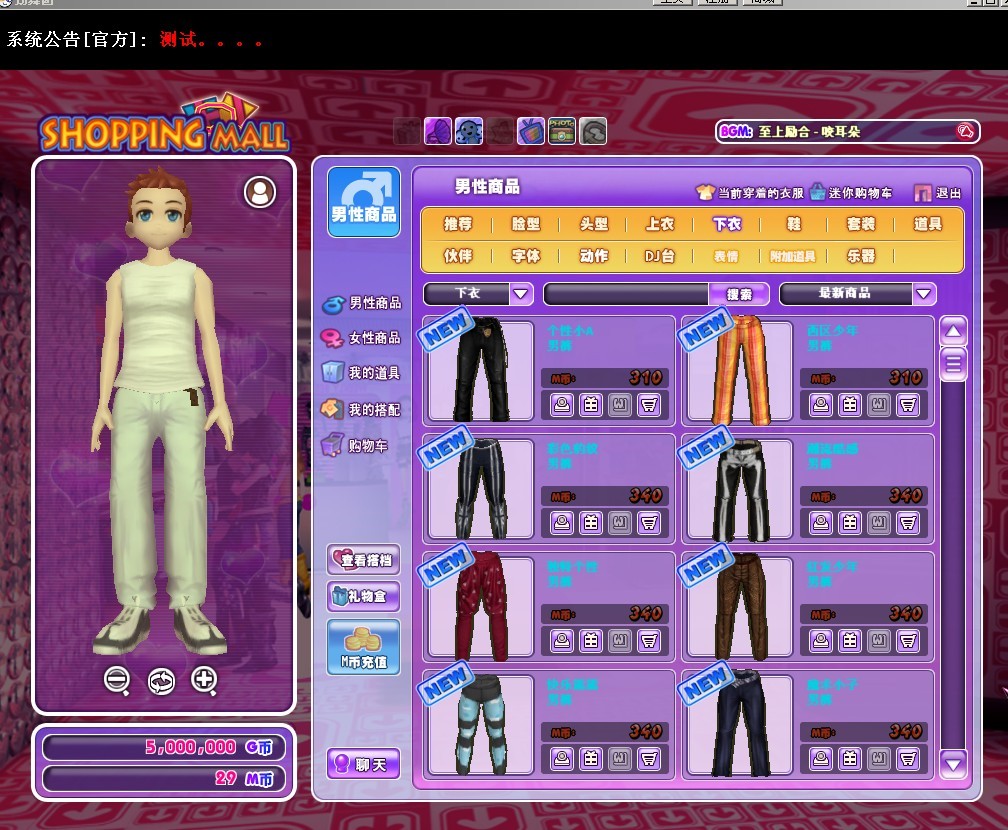The width and height of the screenshot is (1008, 830).
Task: Click the TV icon in the top toolbar
Action: point(530,131)
